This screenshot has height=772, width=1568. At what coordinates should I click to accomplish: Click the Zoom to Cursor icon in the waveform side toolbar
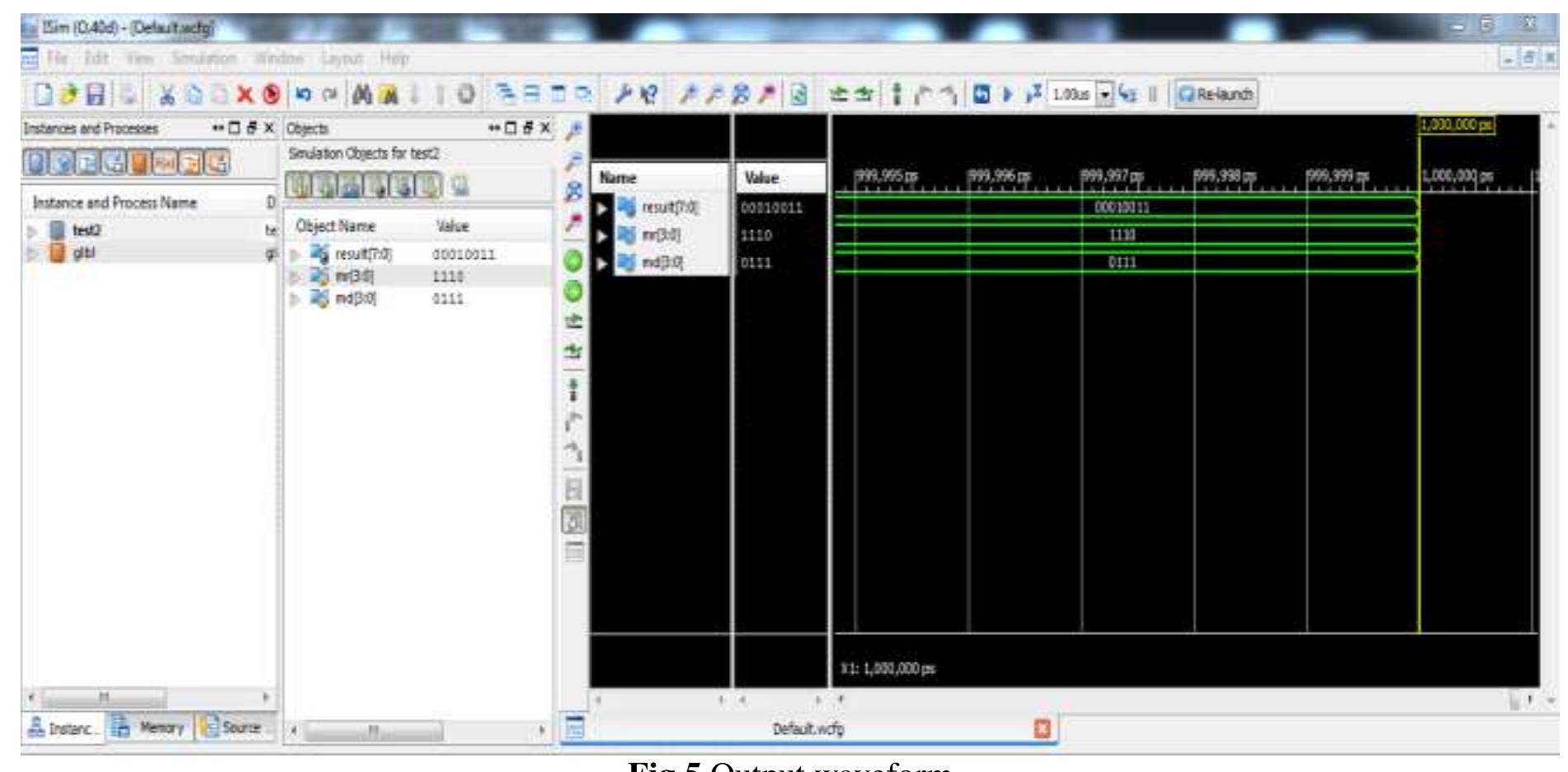point(574,222)
